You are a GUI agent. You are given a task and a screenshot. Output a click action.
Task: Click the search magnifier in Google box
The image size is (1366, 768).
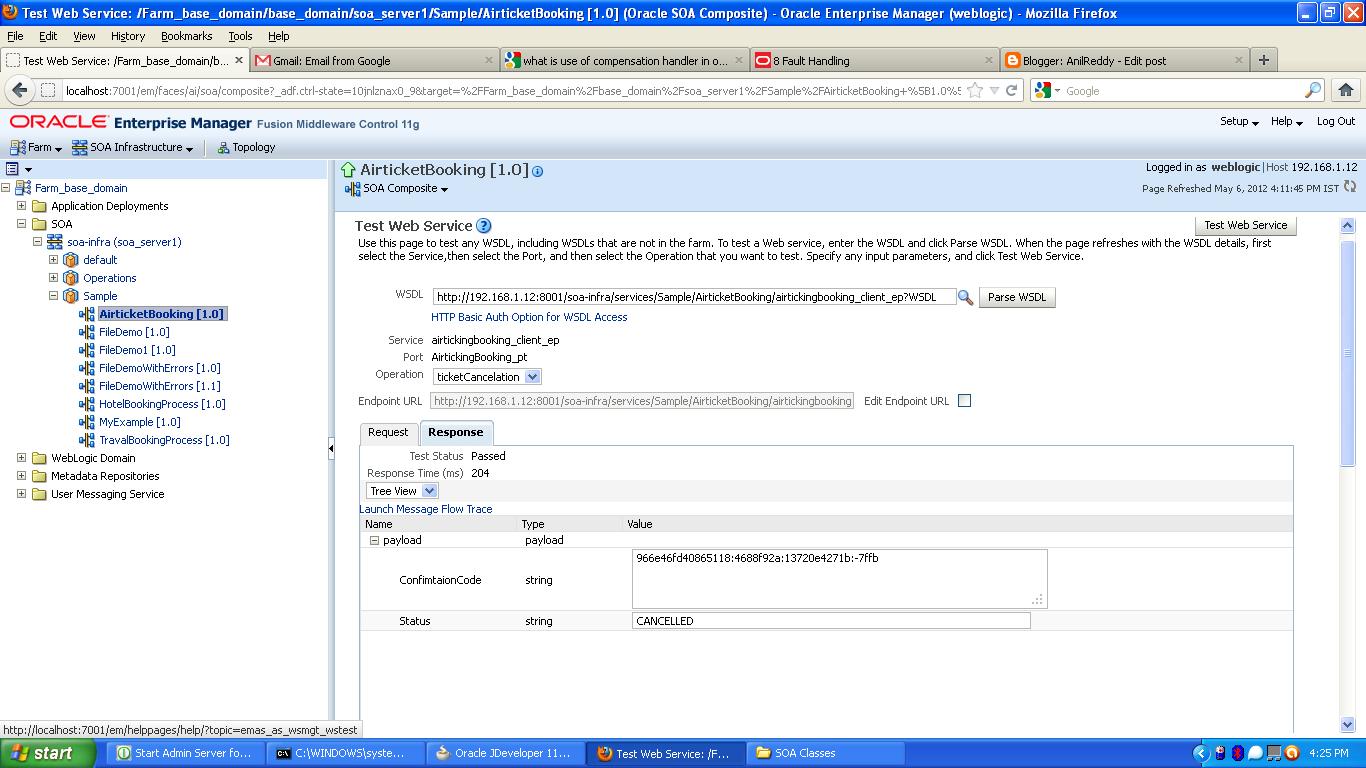tap(1313, 90)
